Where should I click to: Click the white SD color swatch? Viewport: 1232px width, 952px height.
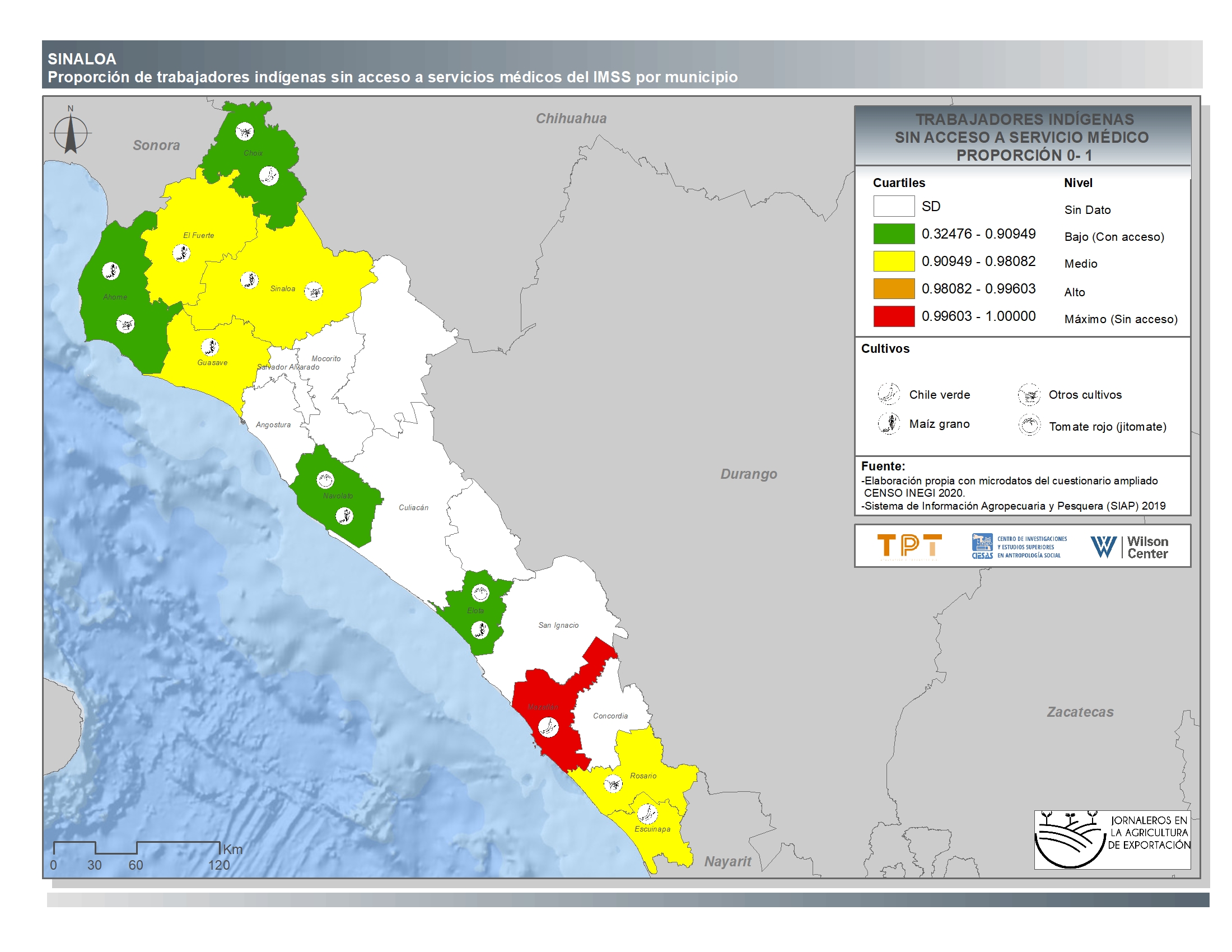[894, 206]
